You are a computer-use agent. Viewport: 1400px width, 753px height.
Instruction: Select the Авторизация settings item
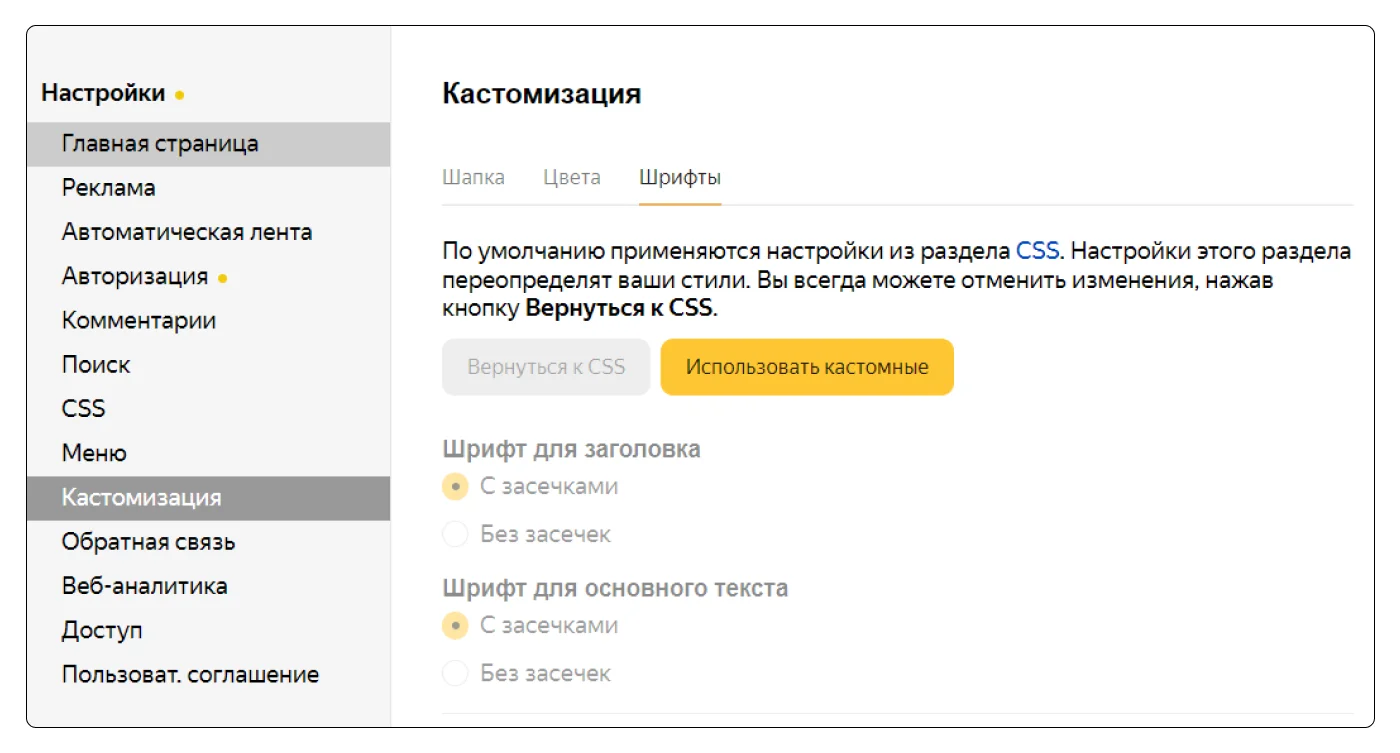click(135, 276)
